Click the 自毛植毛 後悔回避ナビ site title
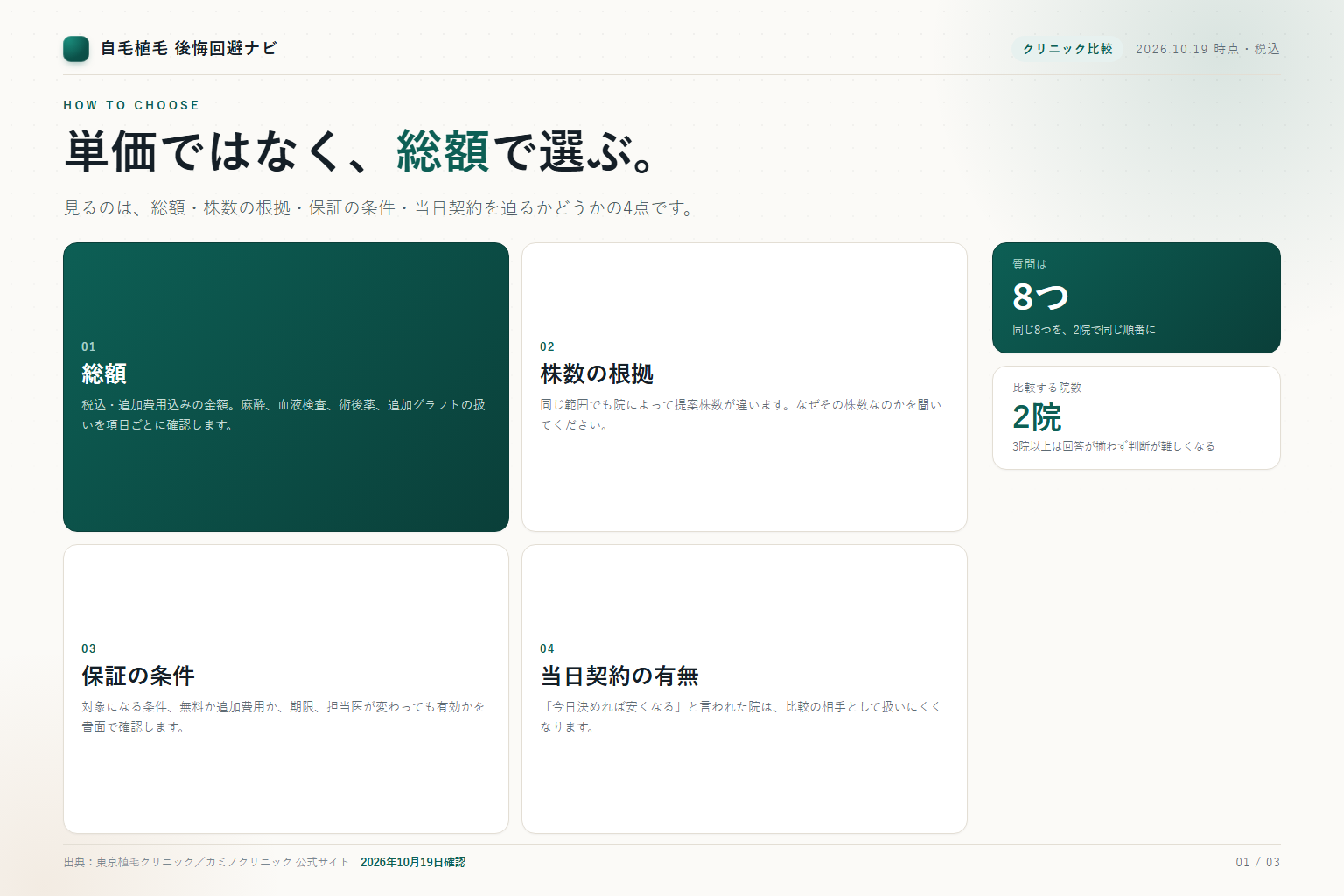 pyautogui.click(x=188, y=49)
